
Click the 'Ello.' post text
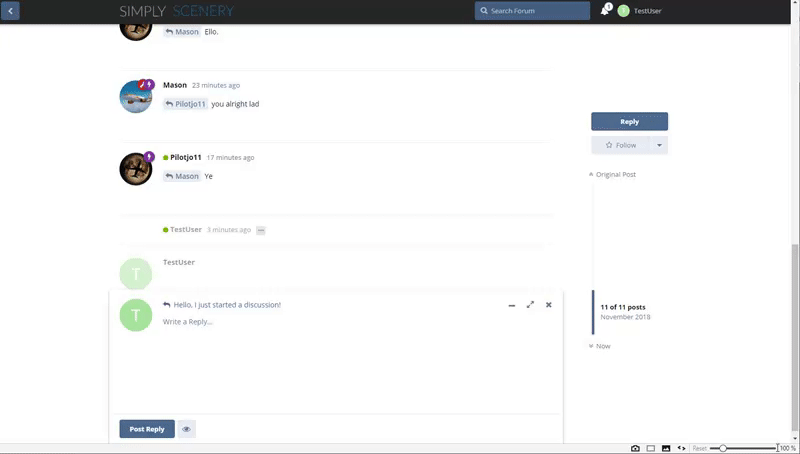[211, 32]
